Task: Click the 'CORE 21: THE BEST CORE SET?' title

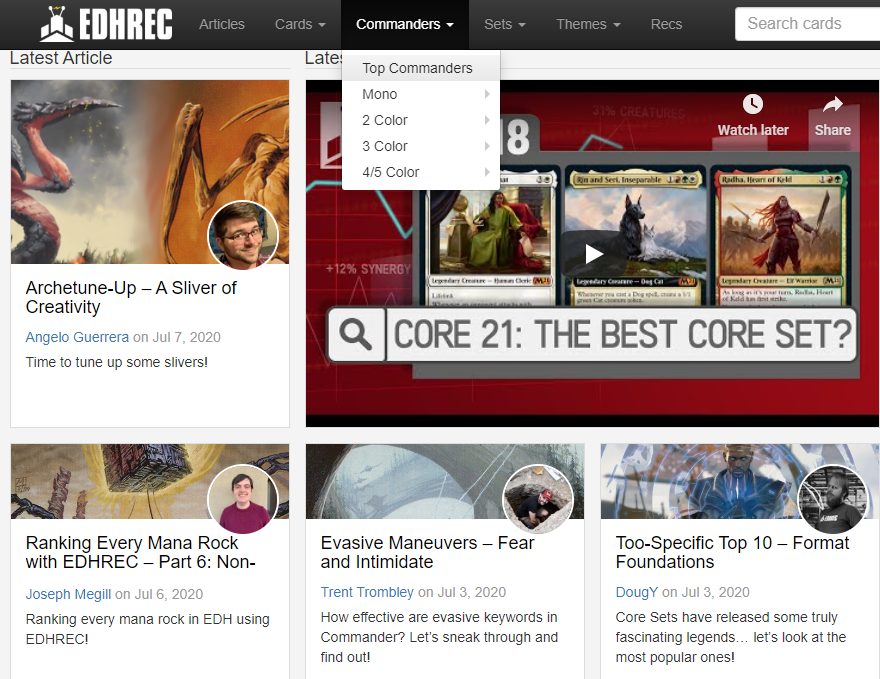Action: click(622, 335)
